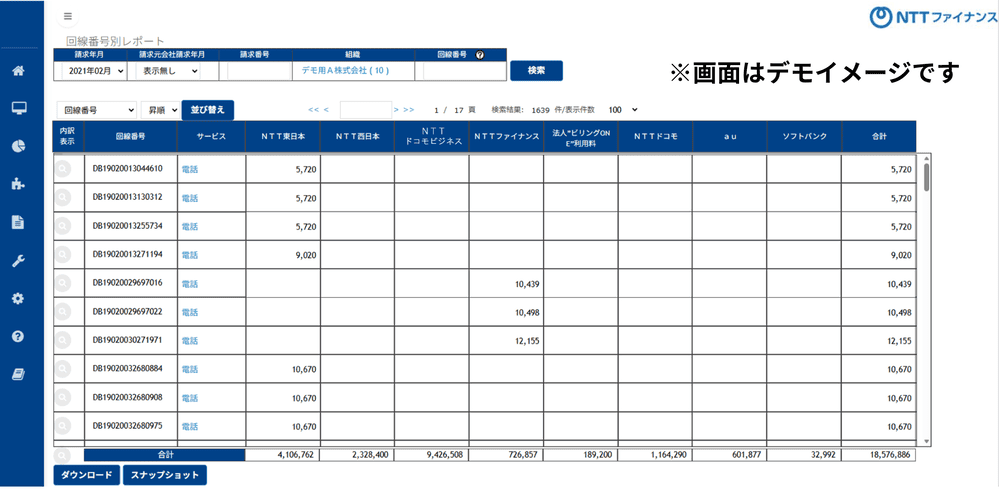Open the gear settings icon in sidebar

point(18,298)
